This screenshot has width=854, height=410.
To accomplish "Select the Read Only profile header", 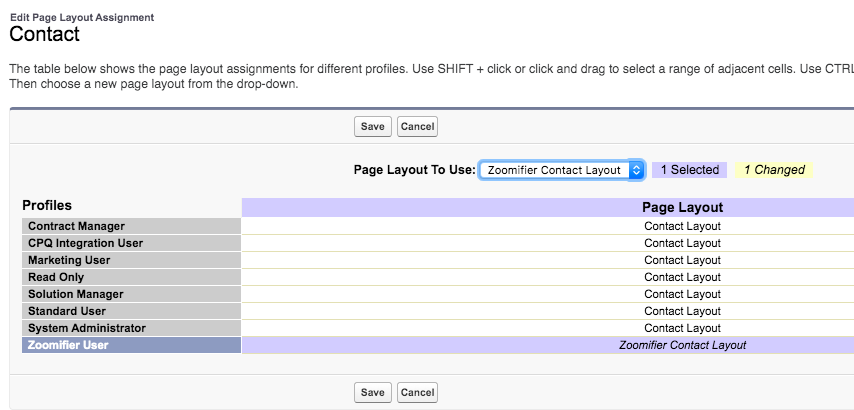I will [x=131, y=277].
